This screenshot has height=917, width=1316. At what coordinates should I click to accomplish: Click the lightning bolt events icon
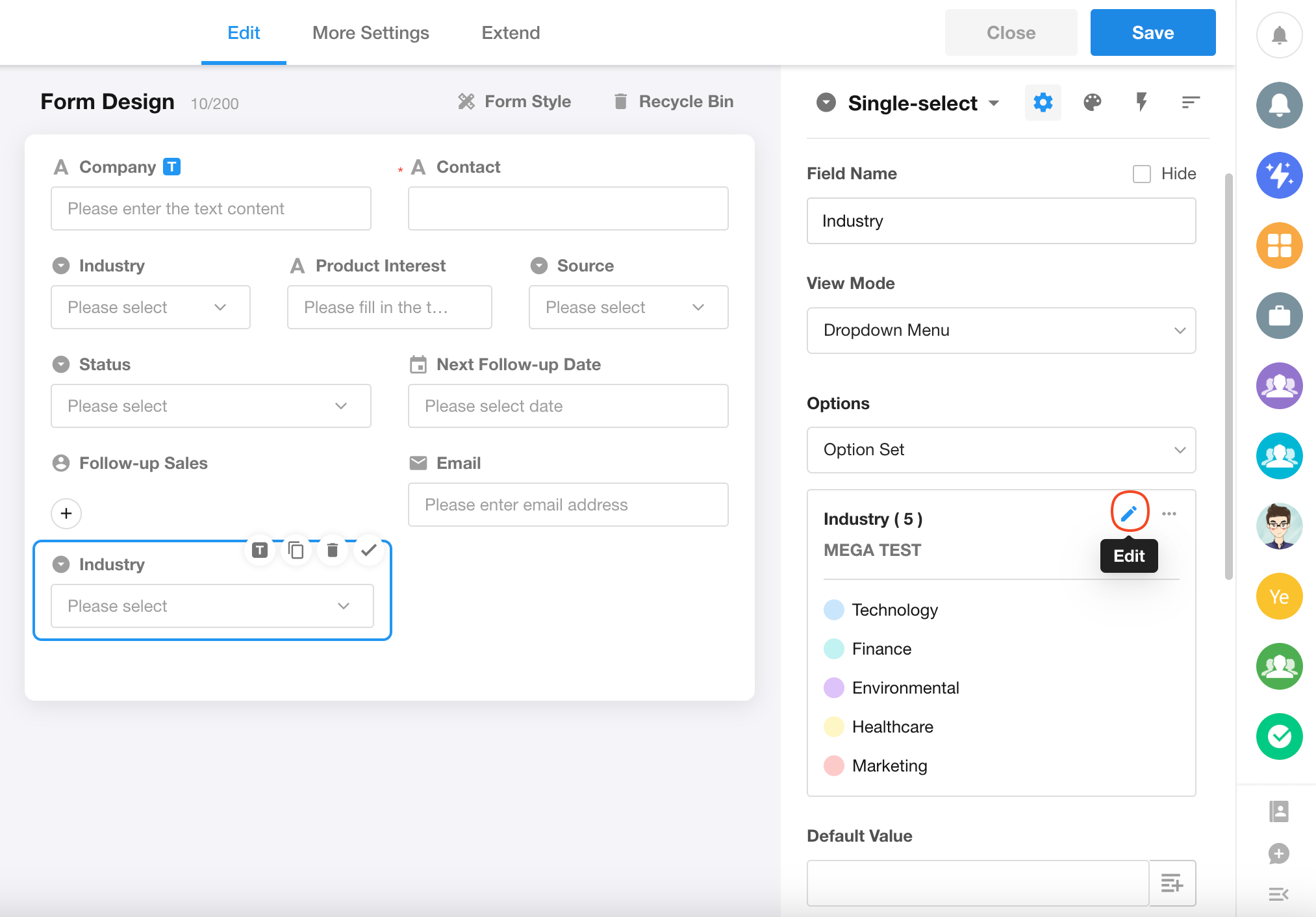pyautogui.click(x=1141, y=102)
